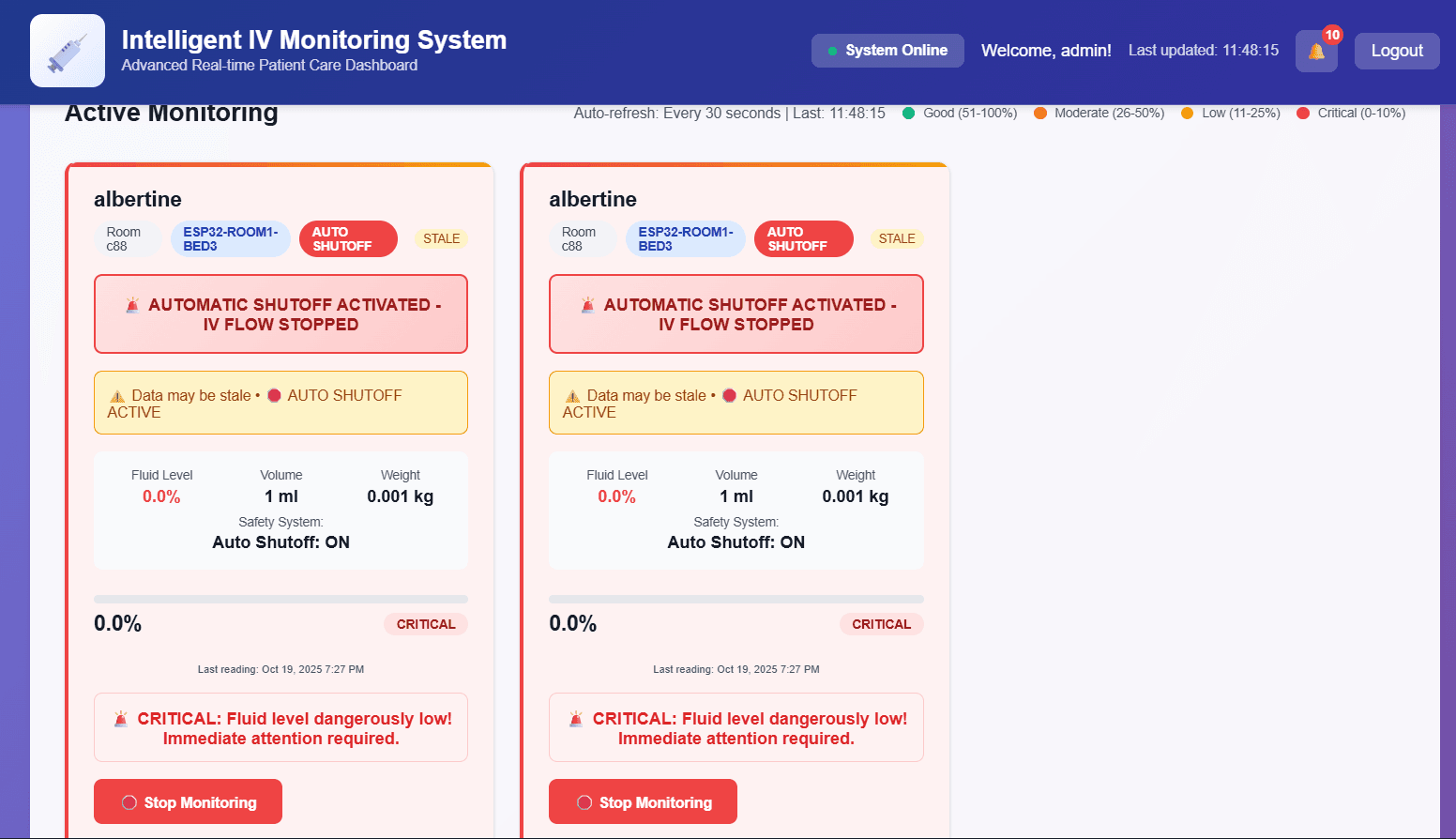Click the first card's fluid level progress bar
This screenshot has height=839, width=1456.
(x=281, y=599)
